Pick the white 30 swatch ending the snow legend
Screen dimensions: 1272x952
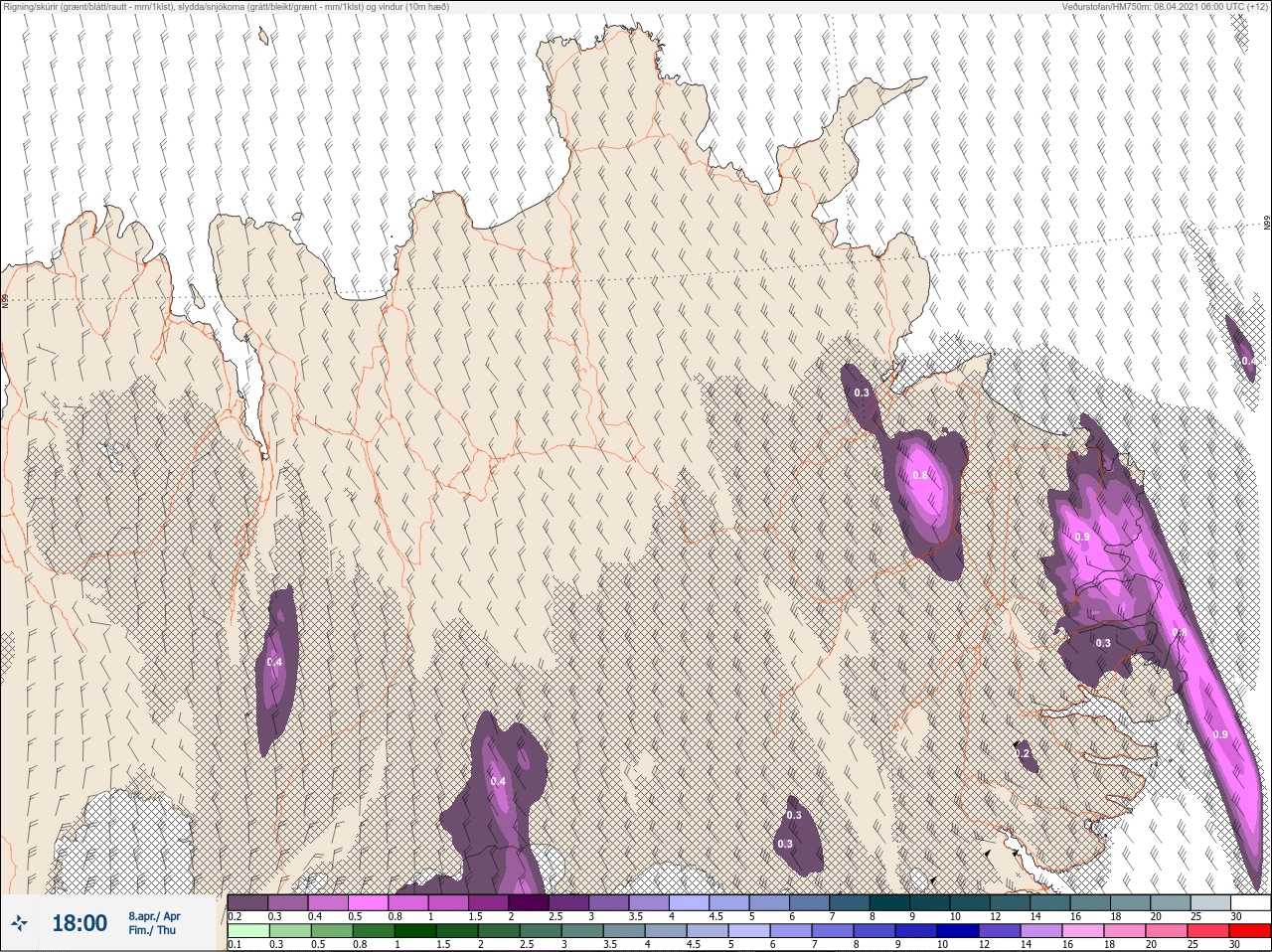pyautogui.click(x=1249, y=902)
